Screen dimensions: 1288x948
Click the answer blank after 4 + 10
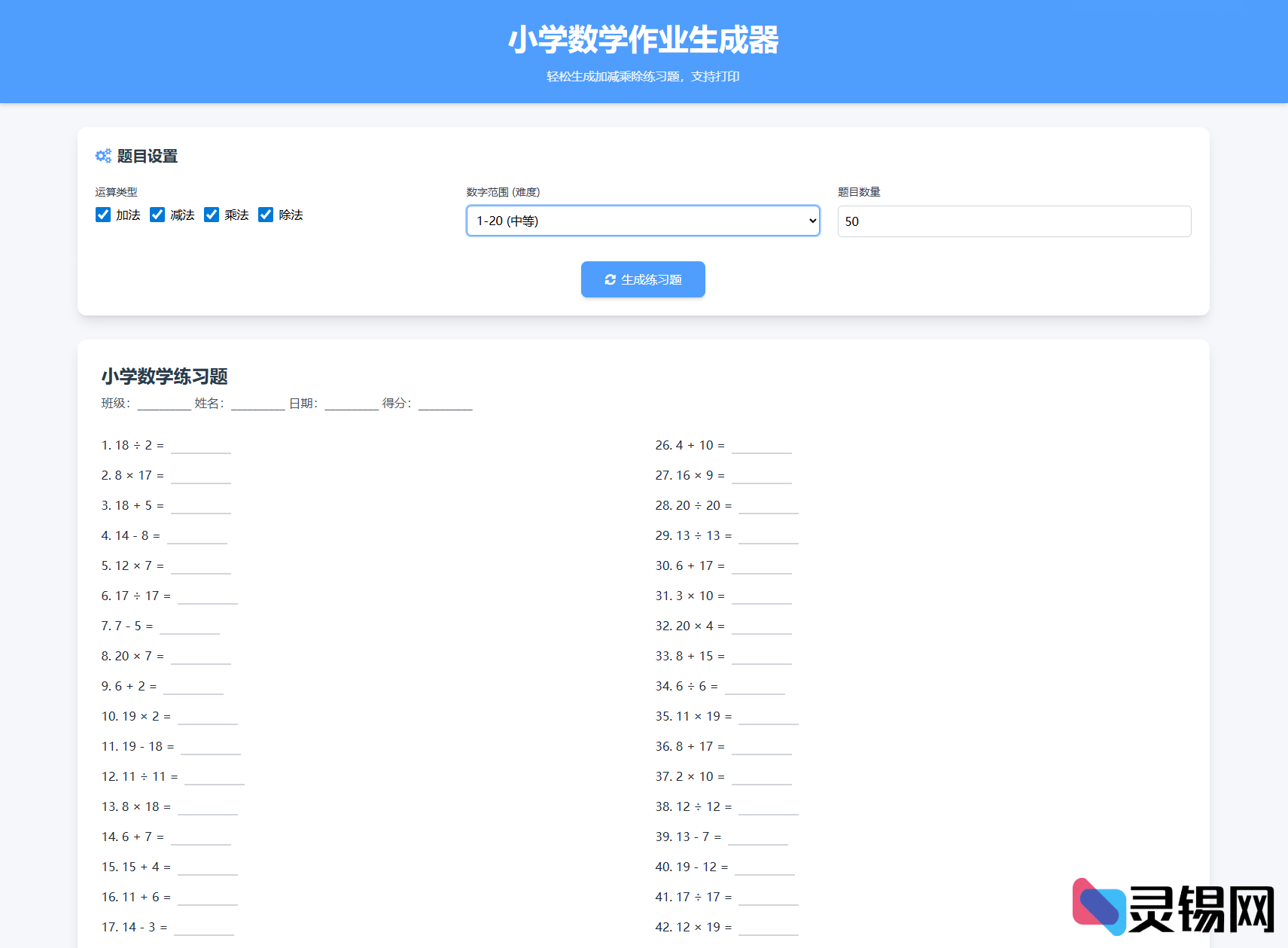[761, 448]
